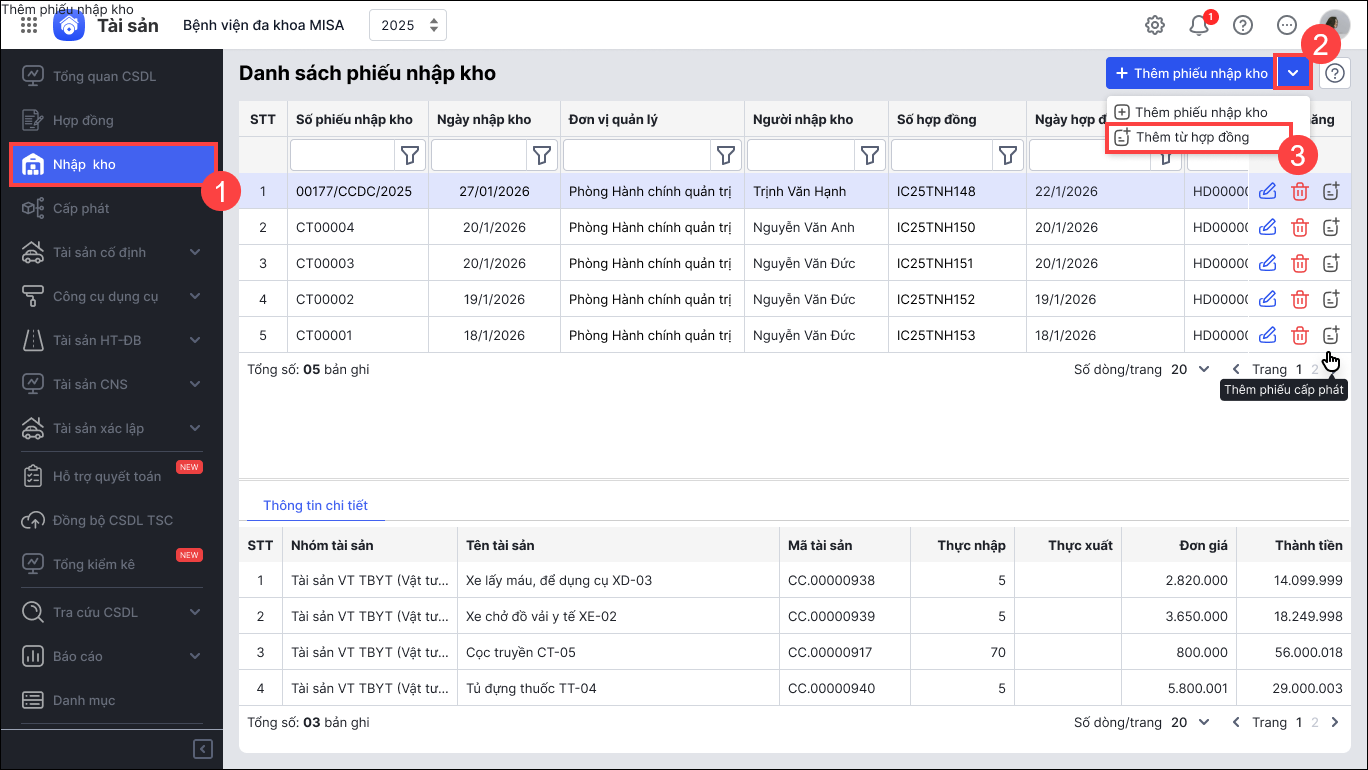Open the app launcher grid icon
1368x770 pixels.
click(x=29, y=25)
